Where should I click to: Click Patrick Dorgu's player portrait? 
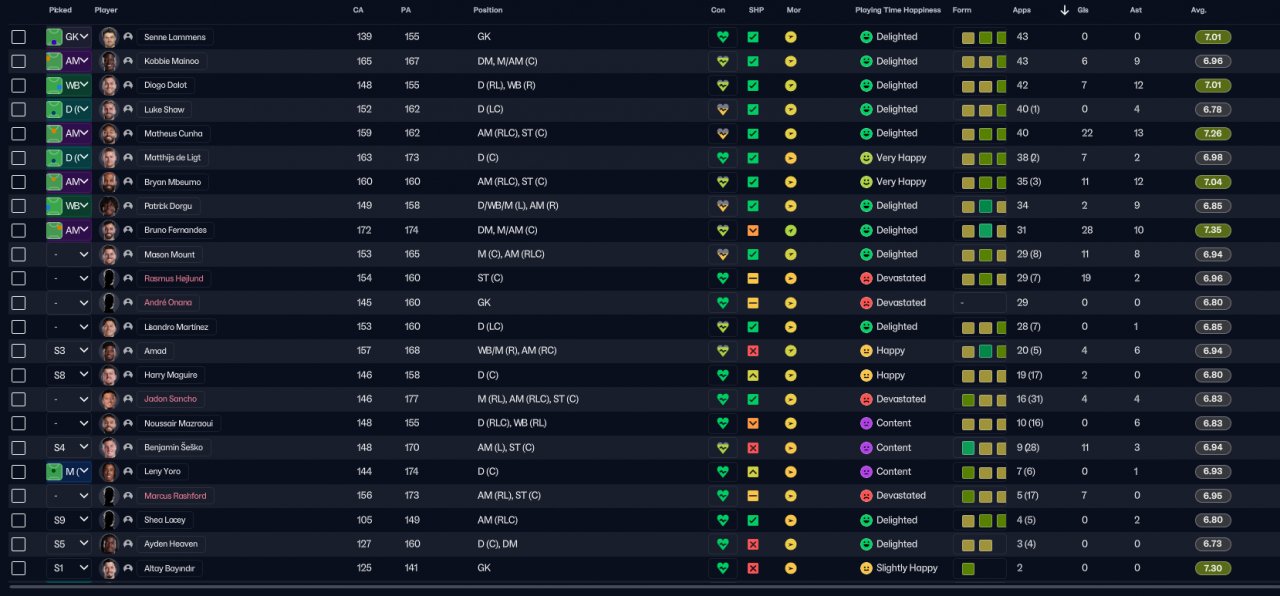pos(109,206)
